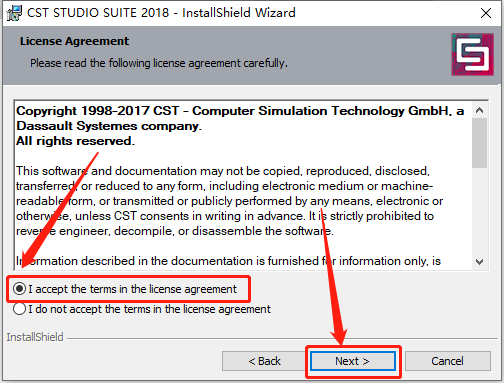Click the 'License Agreement' heading
The height and width of the screenshot is (383, 504).
(74, 41)
